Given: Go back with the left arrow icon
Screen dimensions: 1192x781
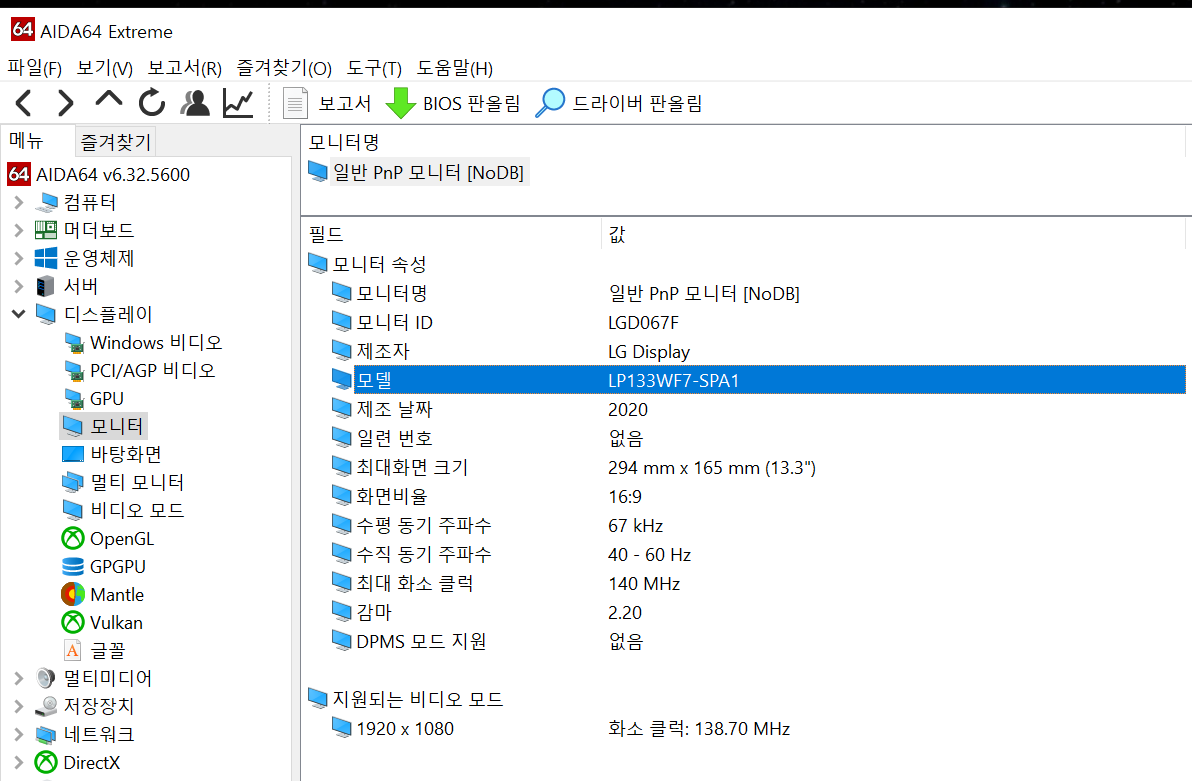Looking at the screenshot, I should click(x=24, y=103).
